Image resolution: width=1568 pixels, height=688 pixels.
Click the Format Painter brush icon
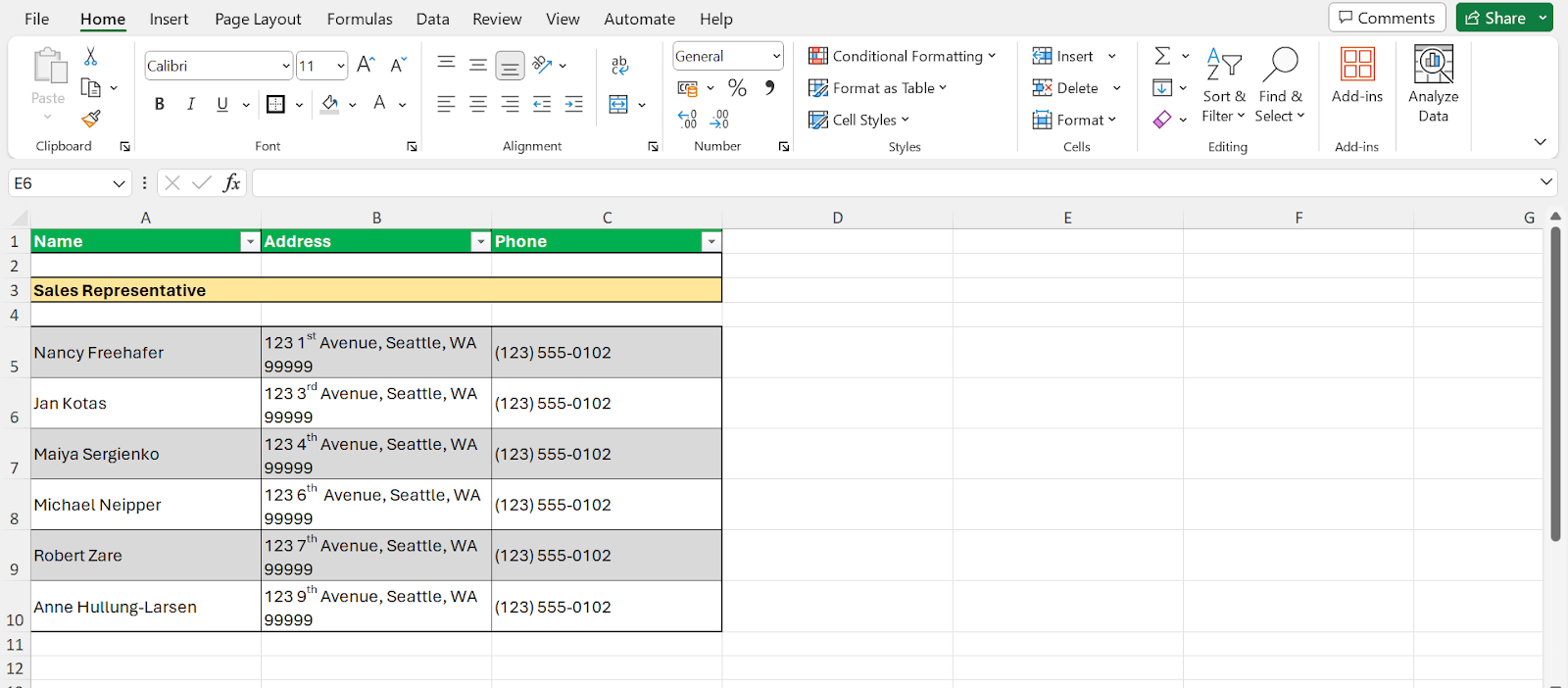pyautogui.click(x=91, y=119)
